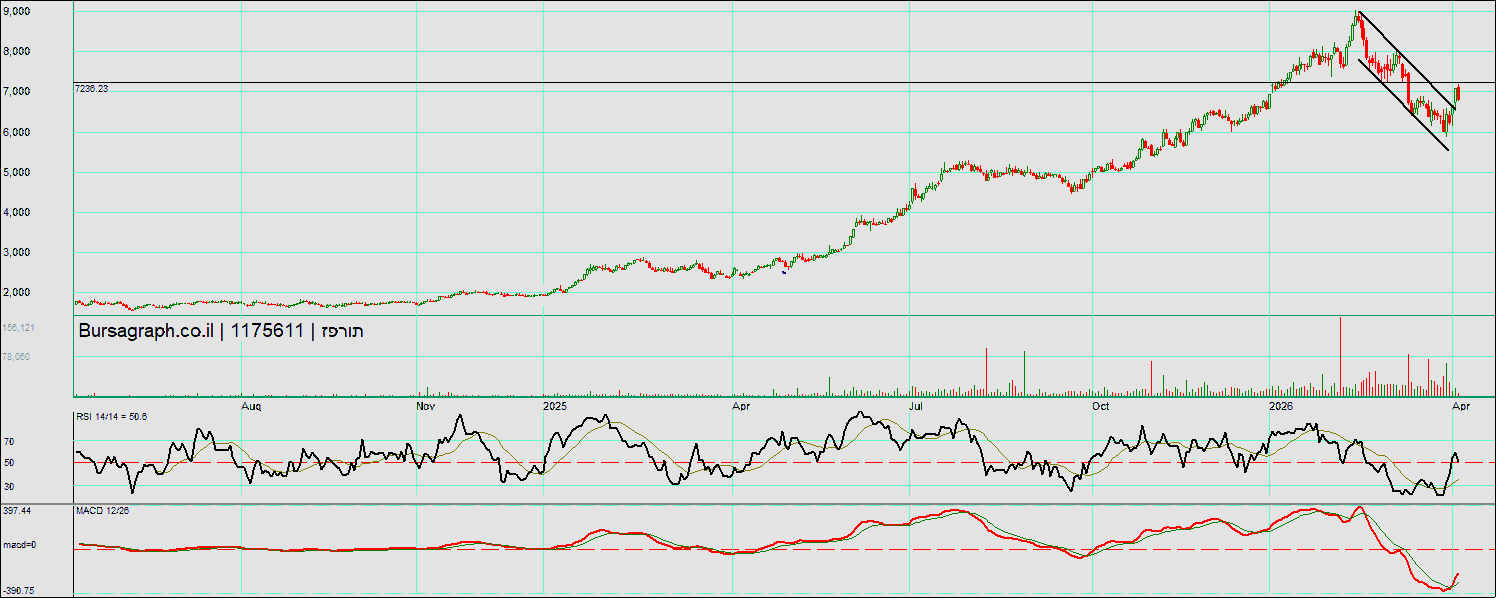Click the 4,000 price axis label
The width and height of the screenshot is (1496, 598).
[x=17, y=212]
